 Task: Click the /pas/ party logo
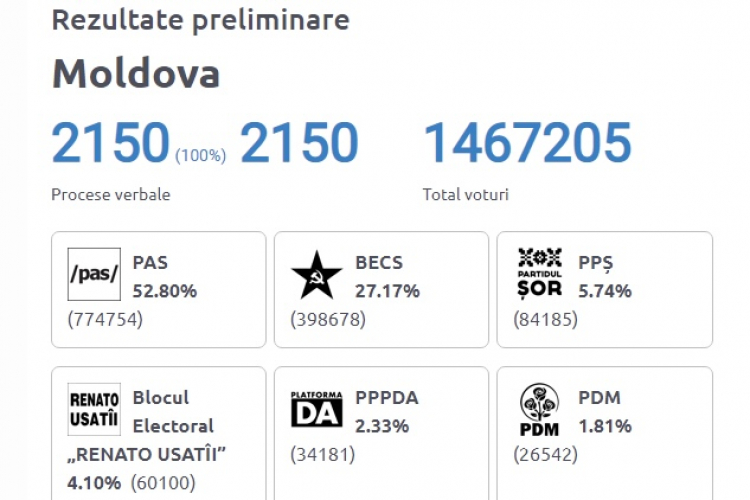tap(94, 274)
